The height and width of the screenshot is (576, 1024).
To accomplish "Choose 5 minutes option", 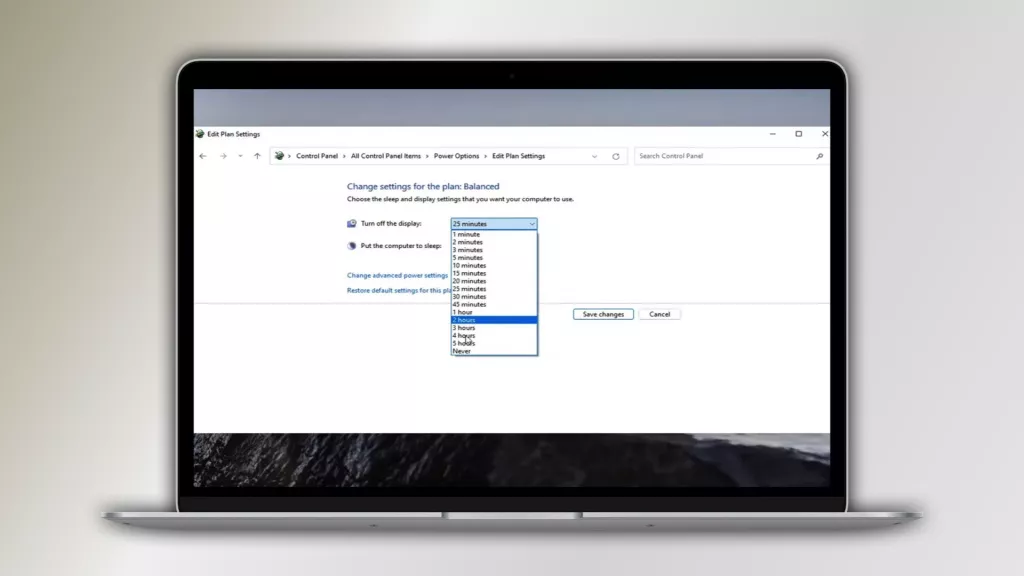I will [494, 258].
